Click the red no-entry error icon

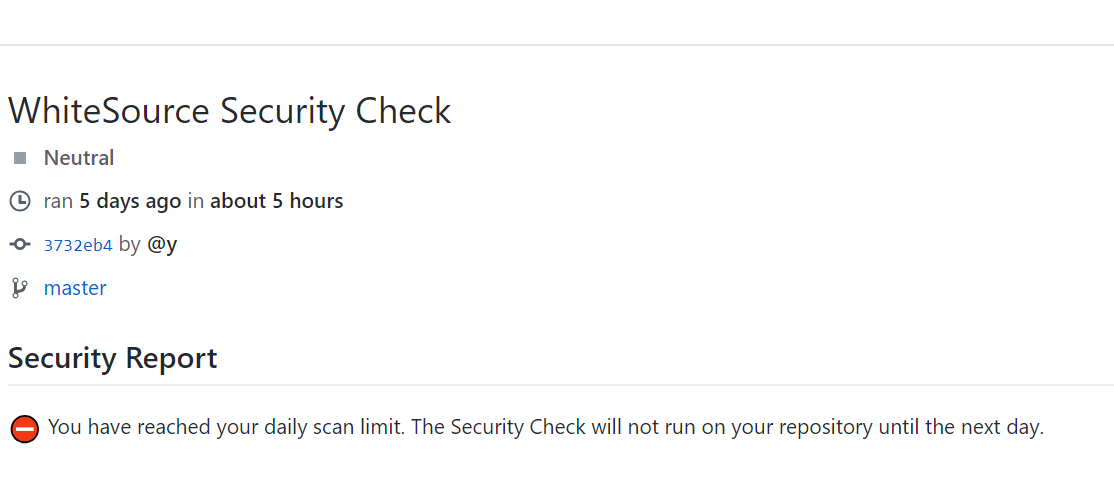[x=24, y=429]
